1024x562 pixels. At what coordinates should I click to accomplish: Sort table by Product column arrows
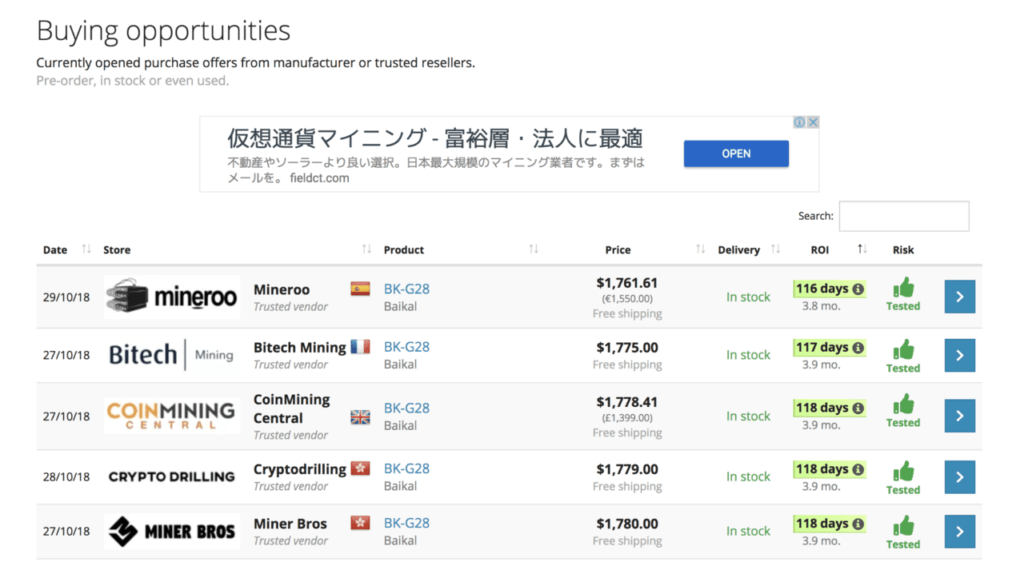click(x=534, y=249)
